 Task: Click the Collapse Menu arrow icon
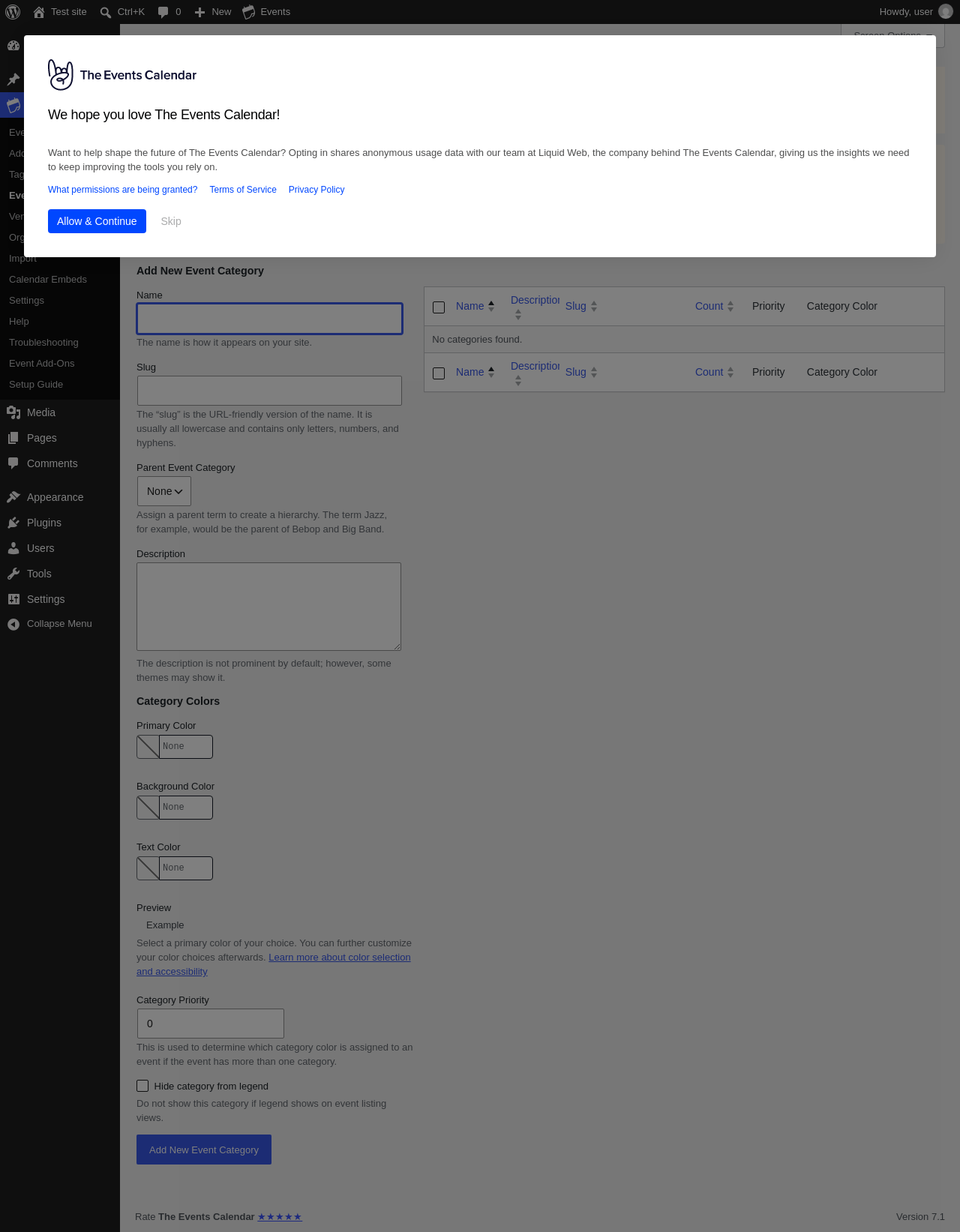(x=13, y=624)
